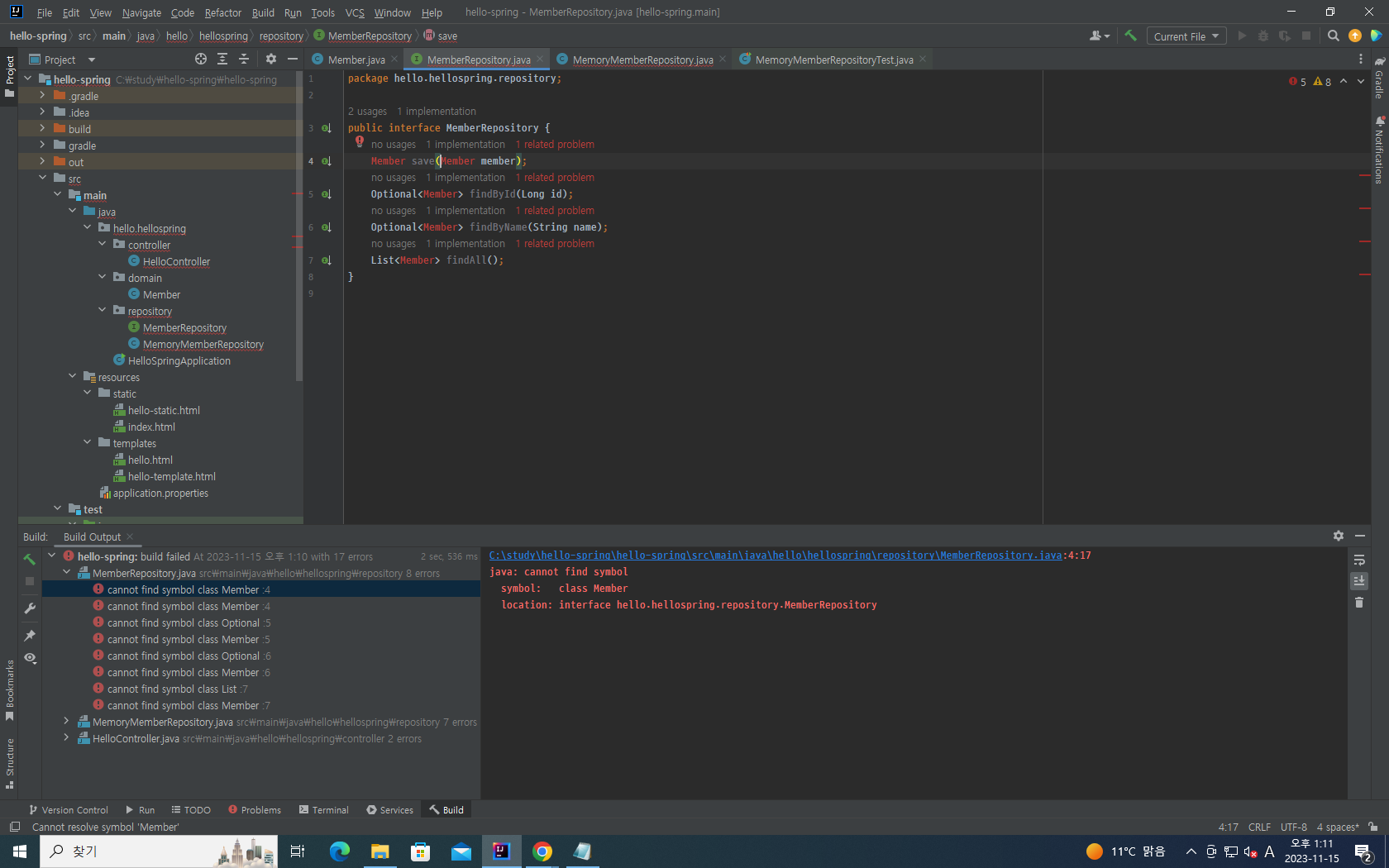Viewport: 1389px width, 868px height.
Task: Click hellospring breadcrumb in navigation bar
Action: click(223, 36)
